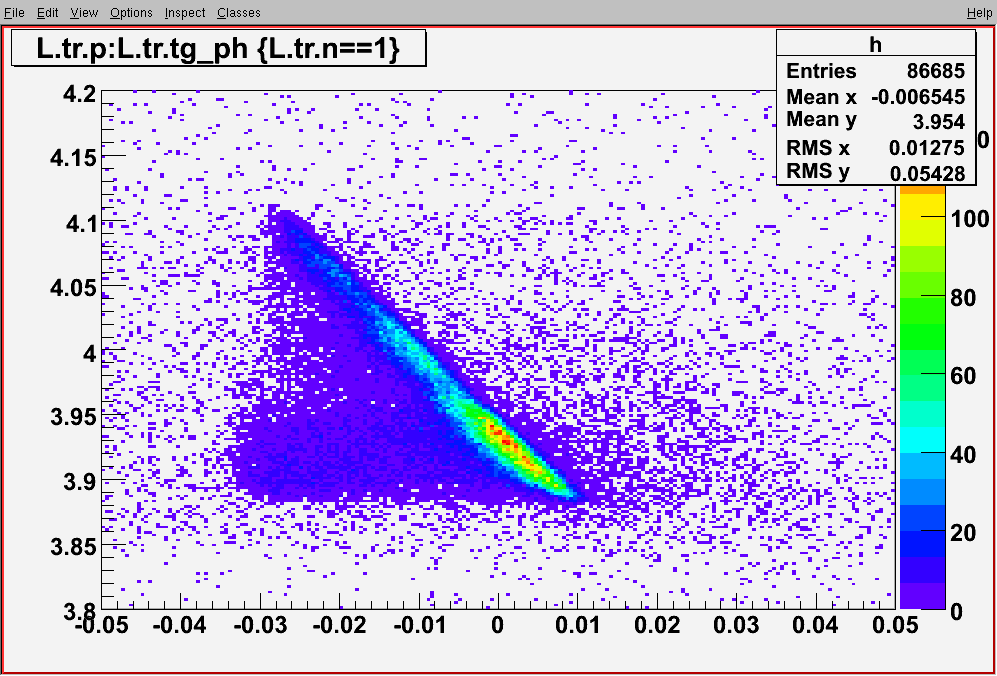Click the palette axis label 60

point(964,376)
